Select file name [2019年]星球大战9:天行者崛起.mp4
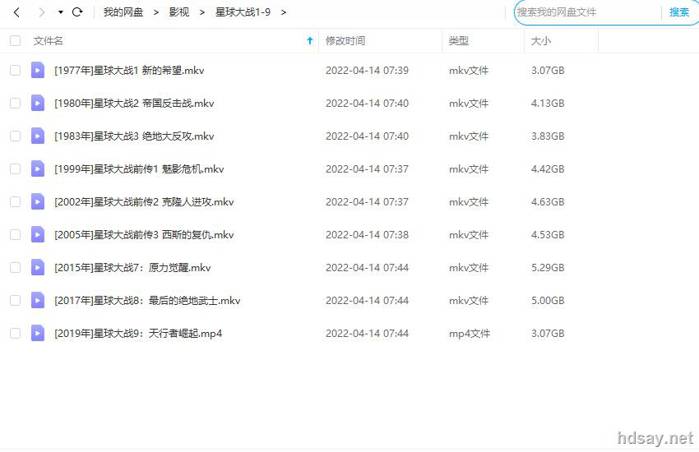Screen dimensions: 699x452 138,333
